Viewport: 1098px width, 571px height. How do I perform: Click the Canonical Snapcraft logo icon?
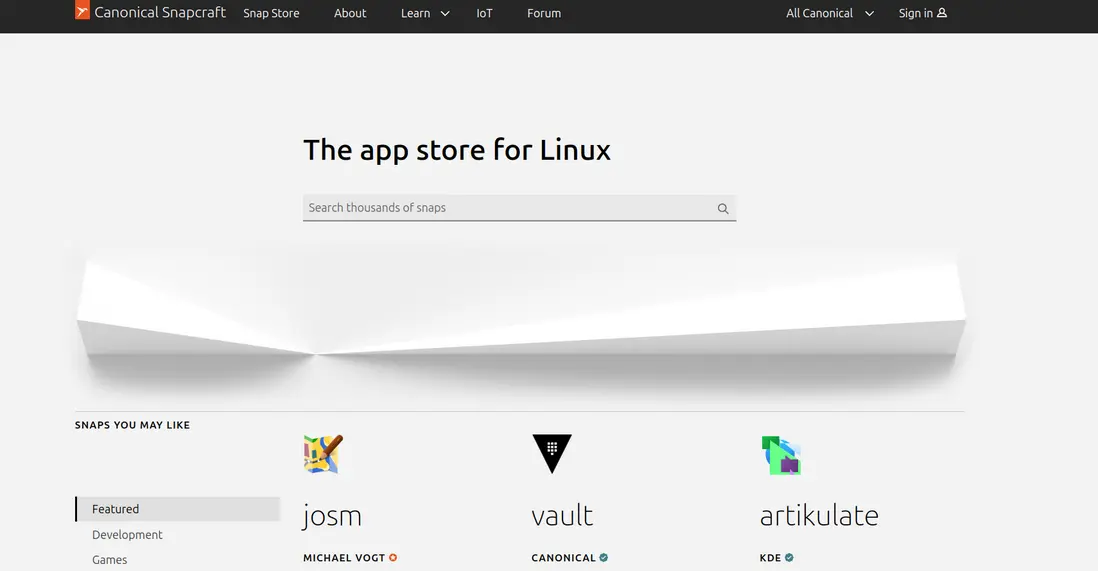82,10
